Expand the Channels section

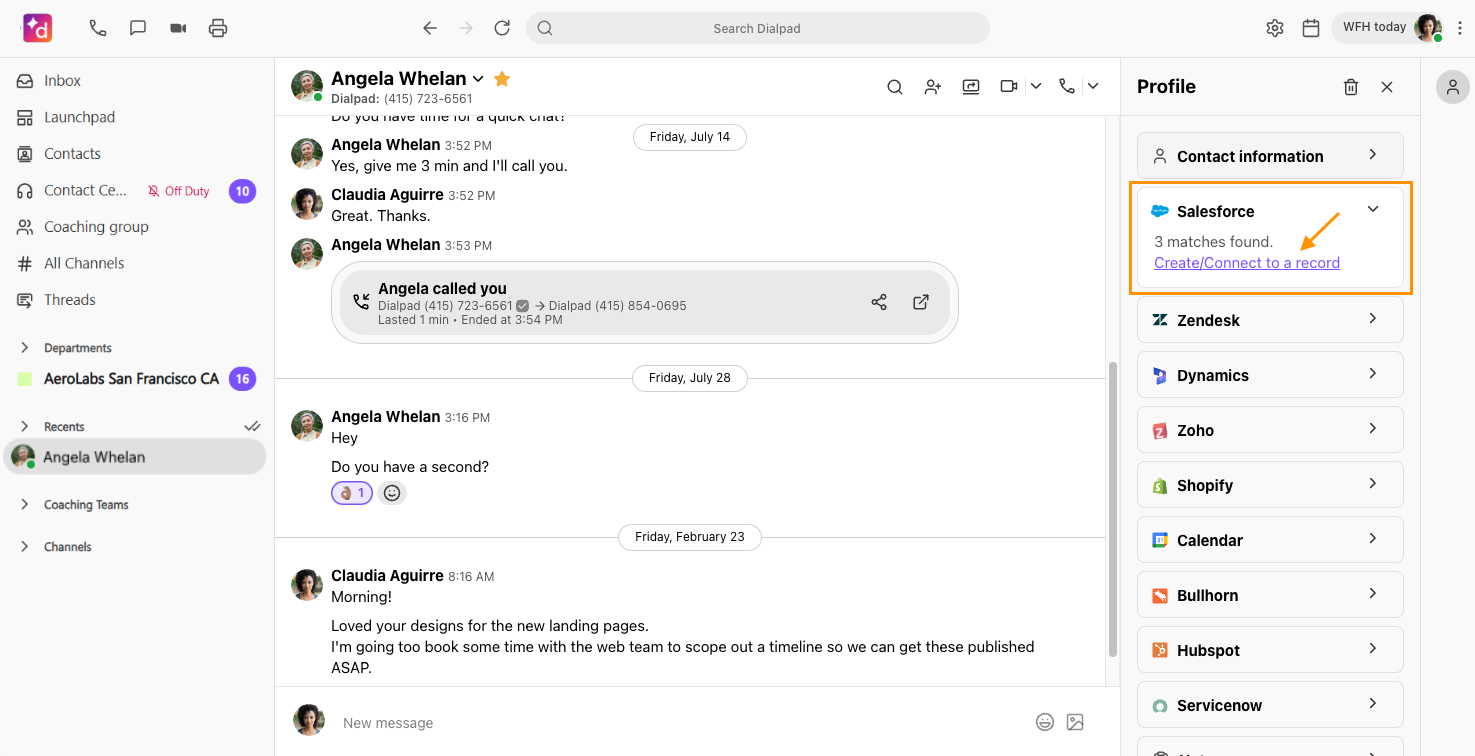(25, 547)
